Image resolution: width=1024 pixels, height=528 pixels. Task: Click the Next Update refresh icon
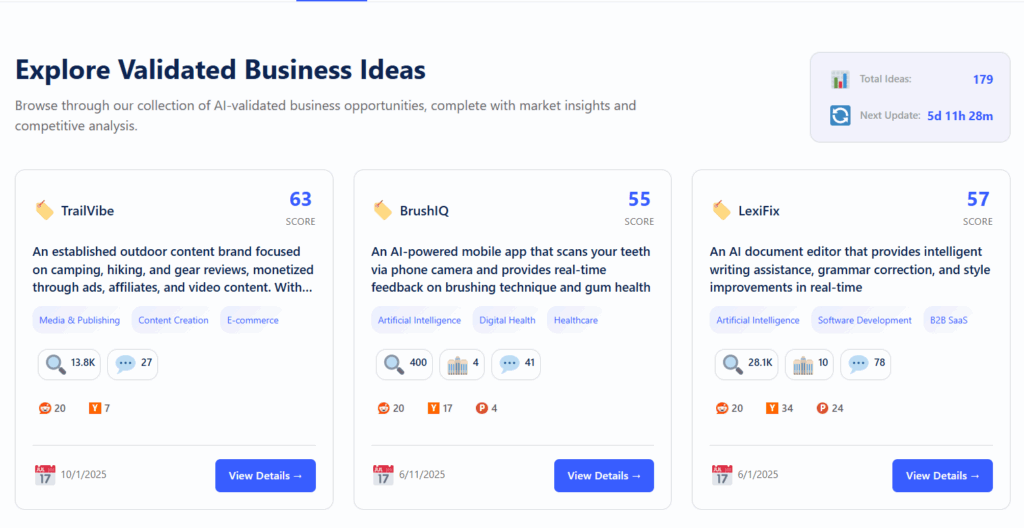click(x=840, y=116)
